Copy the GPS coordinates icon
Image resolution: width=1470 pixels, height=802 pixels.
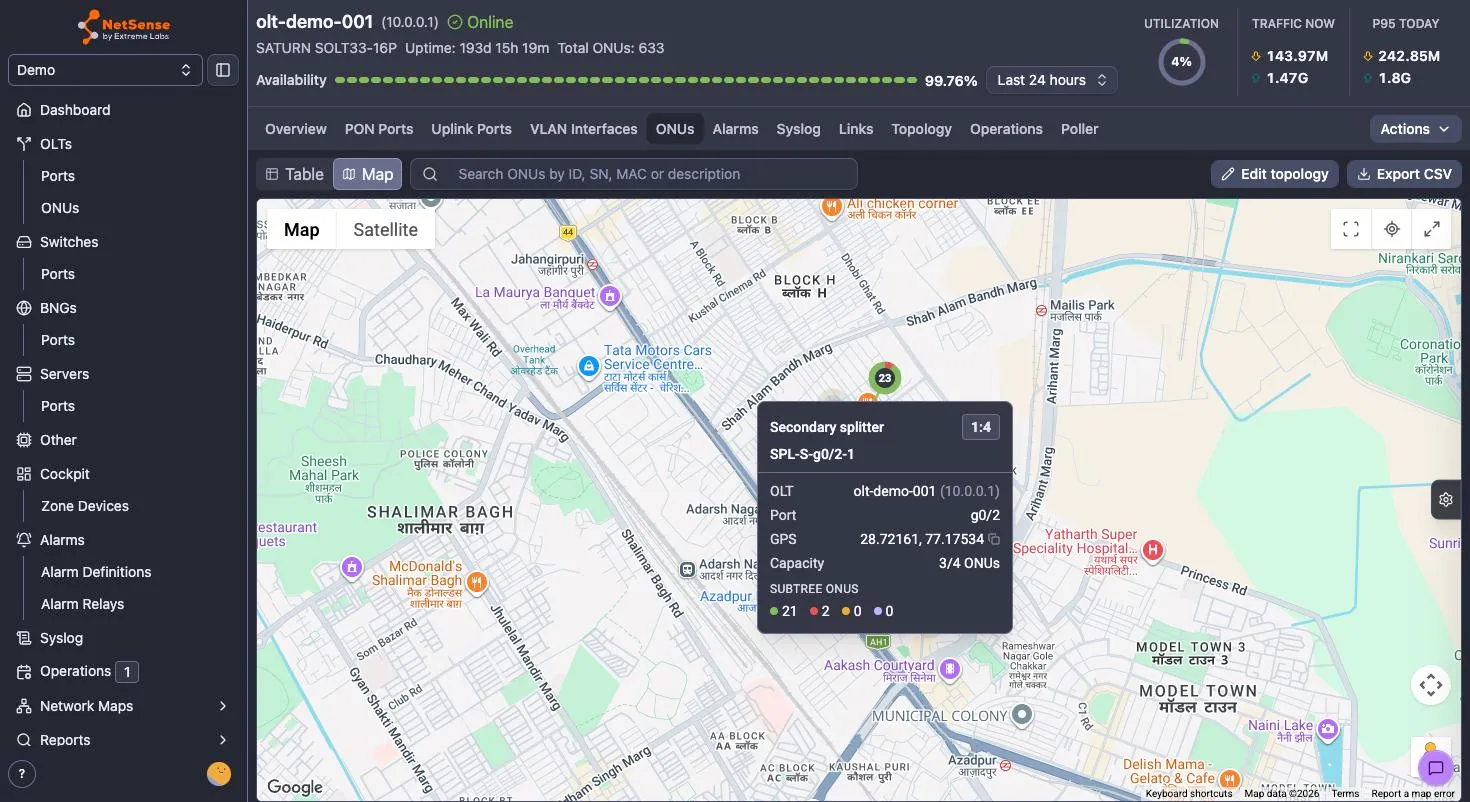994,539
